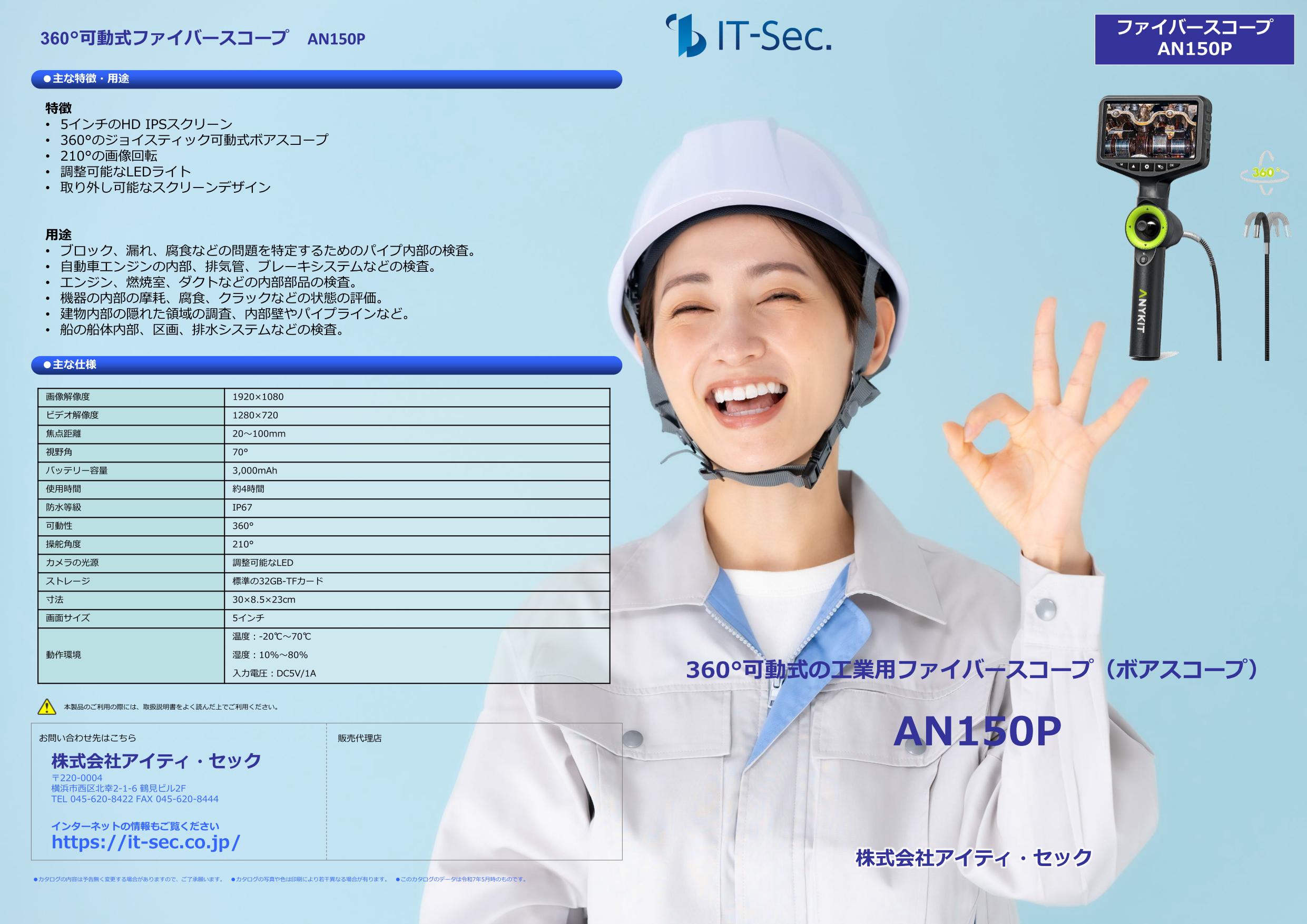Click the バッテリー容量 table label
Image resolution: width=1307 pixels, height=924 pixels.
point(77,470)
